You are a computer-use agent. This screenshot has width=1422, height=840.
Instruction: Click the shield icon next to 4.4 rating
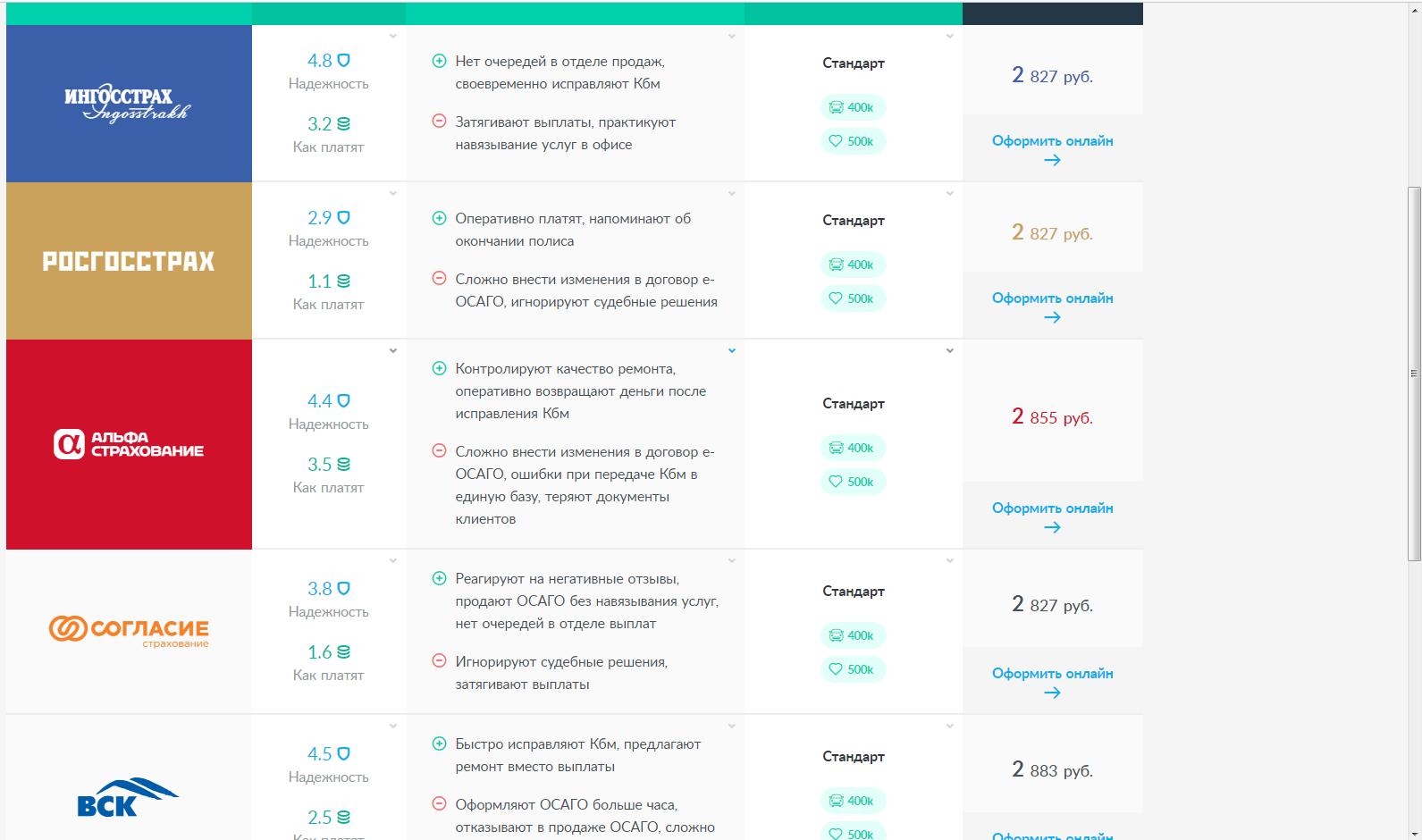[343, 401]
